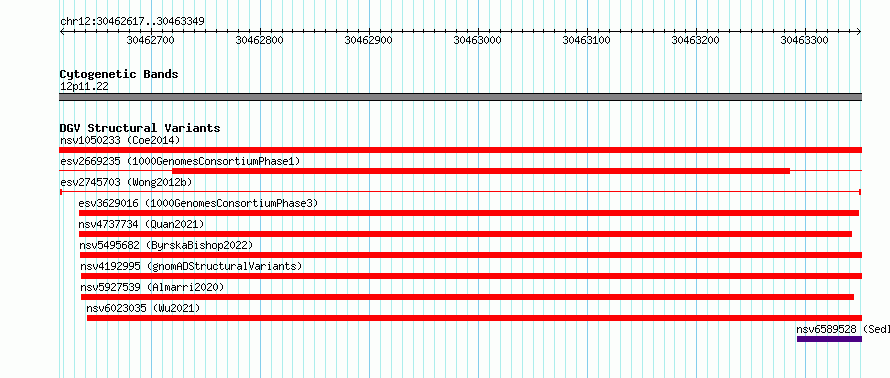Open variant label nsv4737734 (Quan2021)
The width and height of the screenshot is (890, 378).
click(x=141, y=224)
